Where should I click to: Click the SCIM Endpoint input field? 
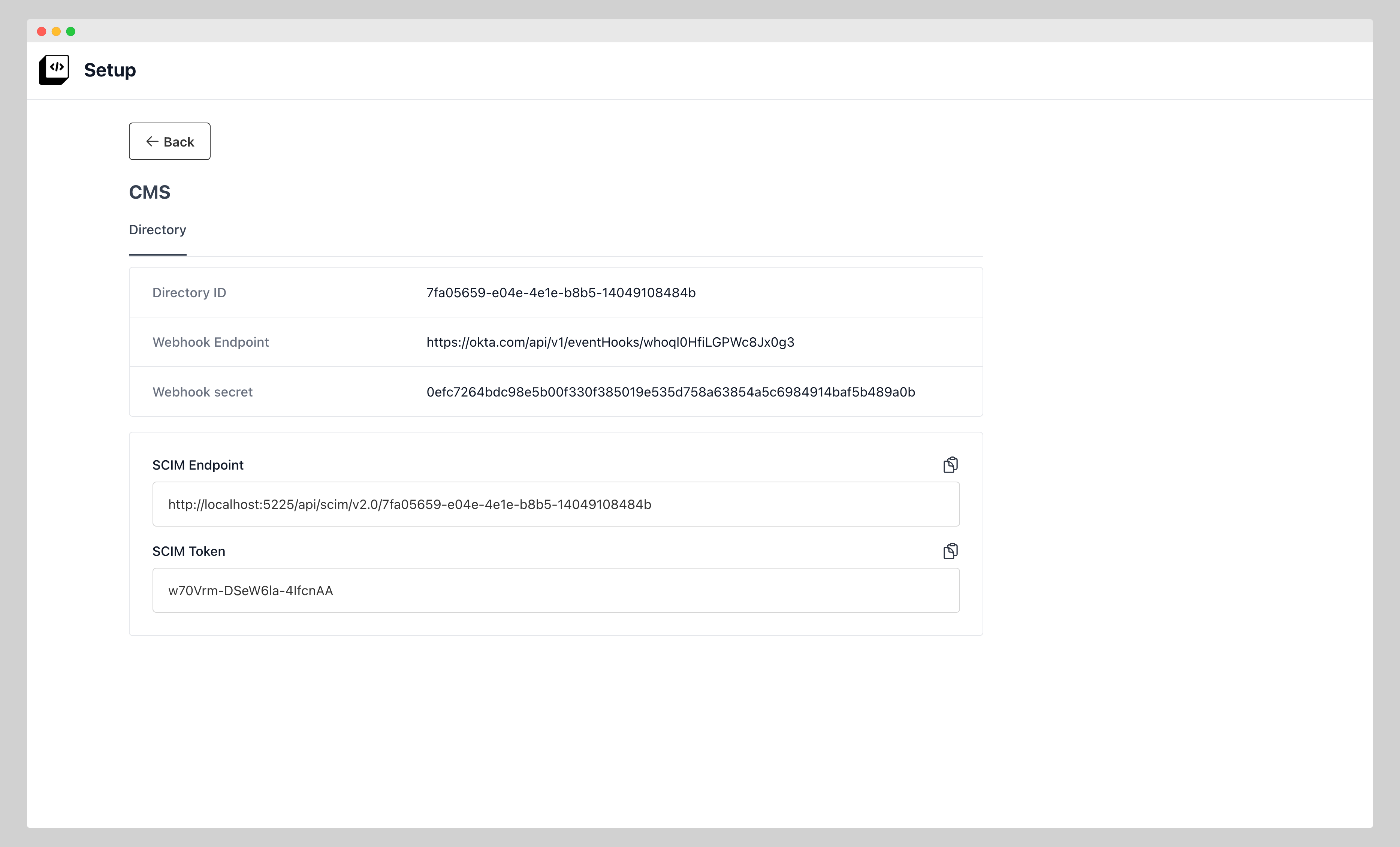[x=556, y=504]
